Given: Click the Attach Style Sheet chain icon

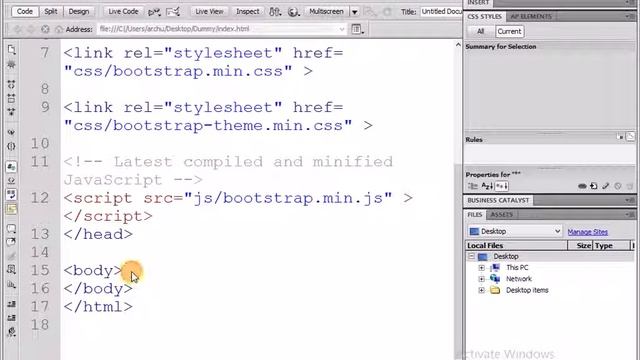Looking at the screenshot, I should (582, 186).
